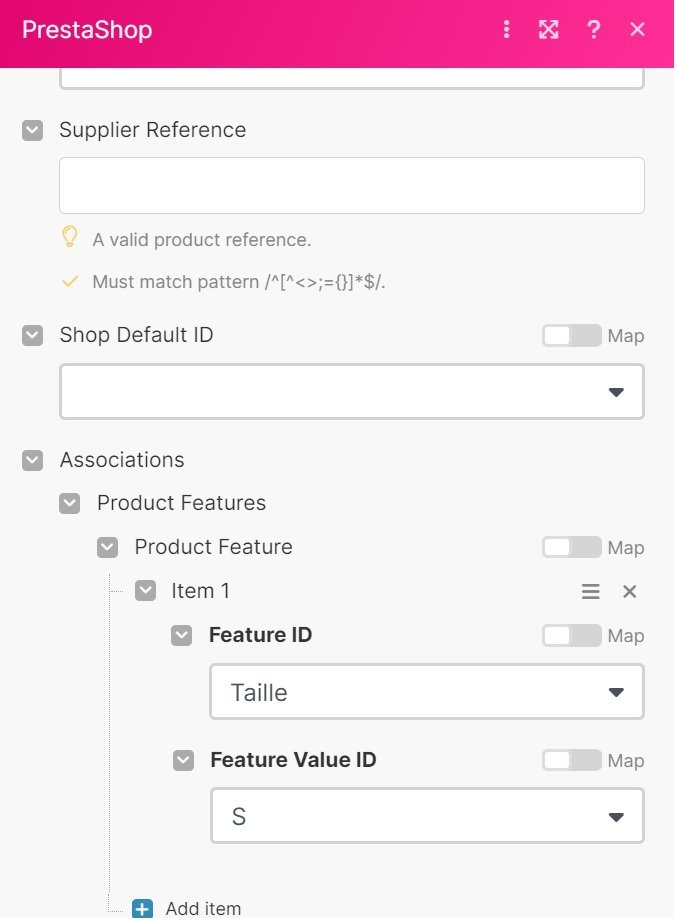Click the reorder handle icon for Item 1
Screen dimensions: 676x921
click(591, 592)
